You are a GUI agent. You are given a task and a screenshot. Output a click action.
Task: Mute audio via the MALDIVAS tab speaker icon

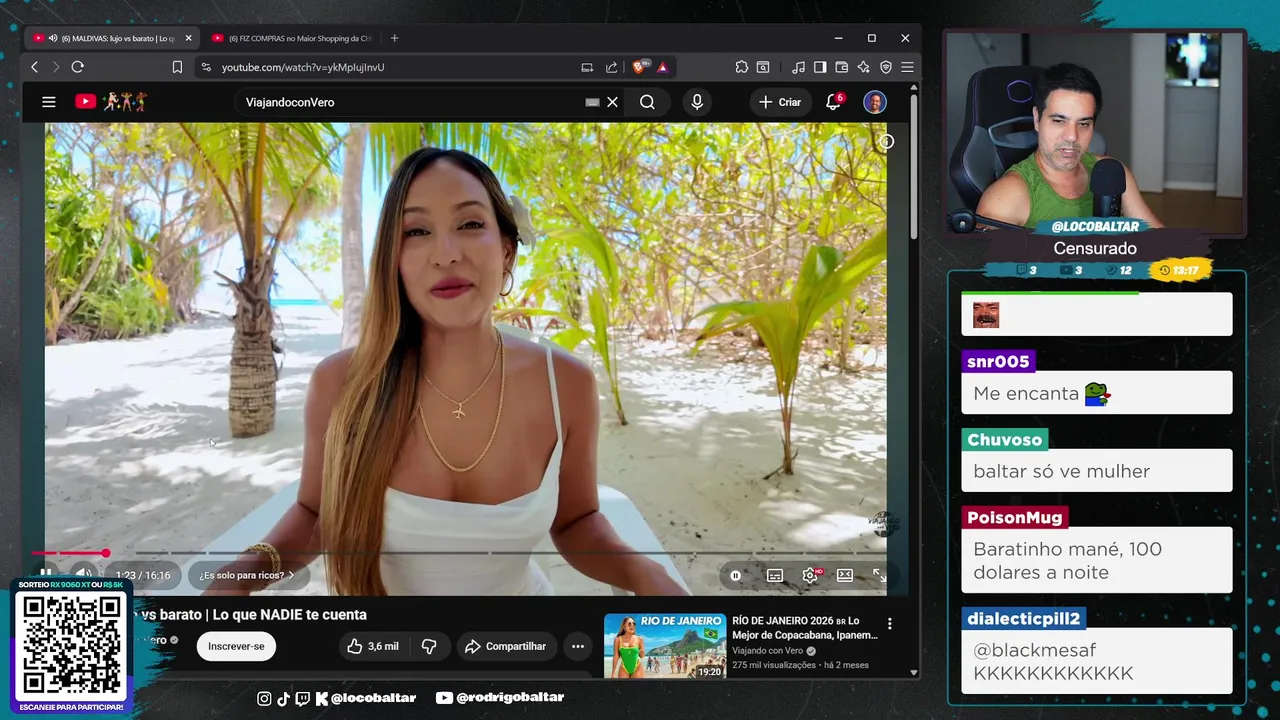pos(53,38)
